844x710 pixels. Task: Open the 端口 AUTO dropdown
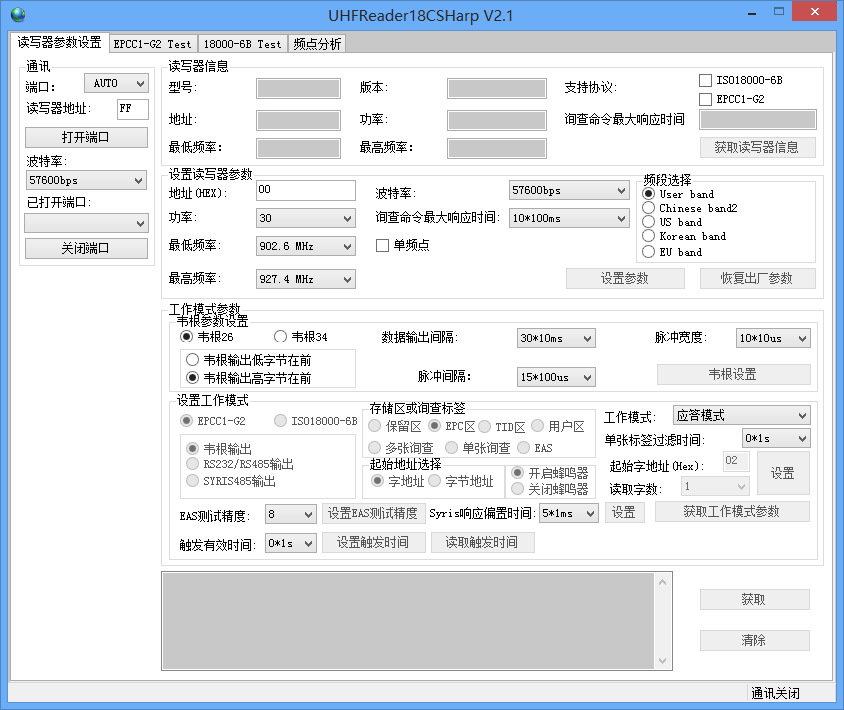(x=116, y=83)
